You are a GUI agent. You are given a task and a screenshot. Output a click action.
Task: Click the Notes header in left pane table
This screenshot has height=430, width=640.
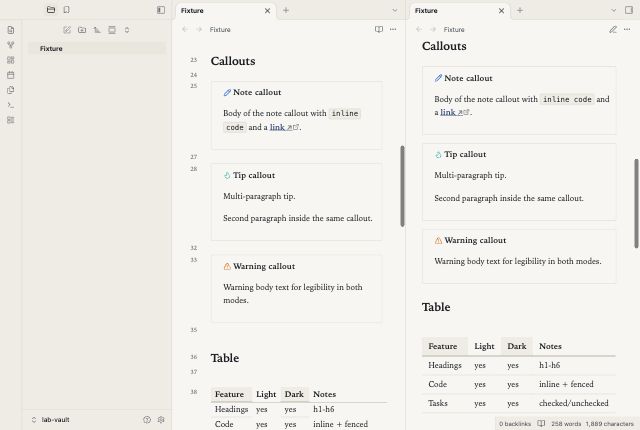[x=324, y=395]
